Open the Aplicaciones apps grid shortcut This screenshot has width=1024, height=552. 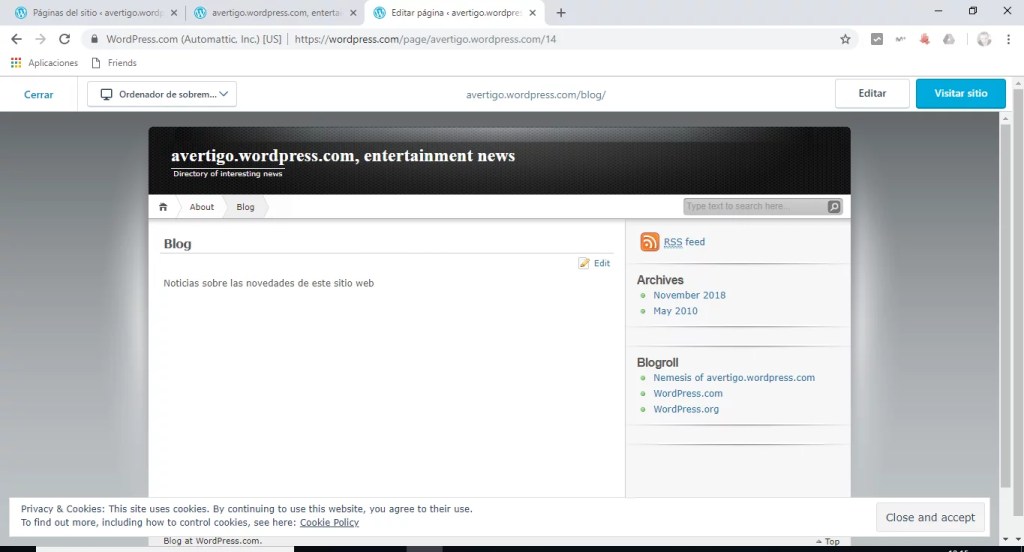point(44,63)
